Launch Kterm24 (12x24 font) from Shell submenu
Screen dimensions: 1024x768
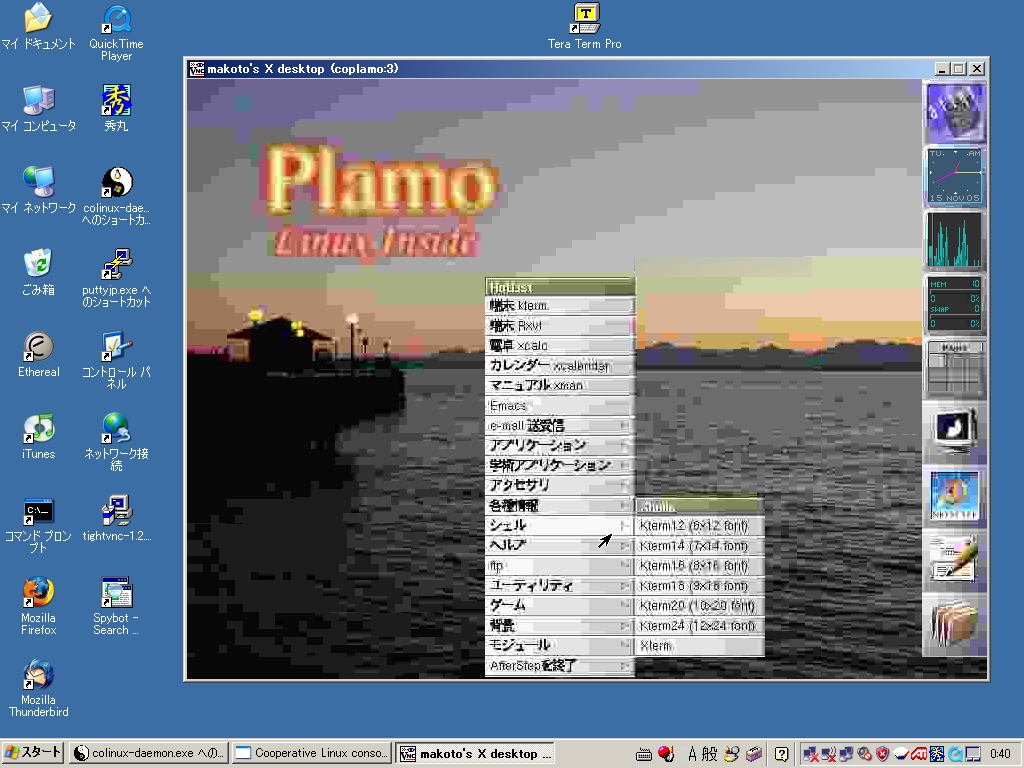click(x=700, y=626)
